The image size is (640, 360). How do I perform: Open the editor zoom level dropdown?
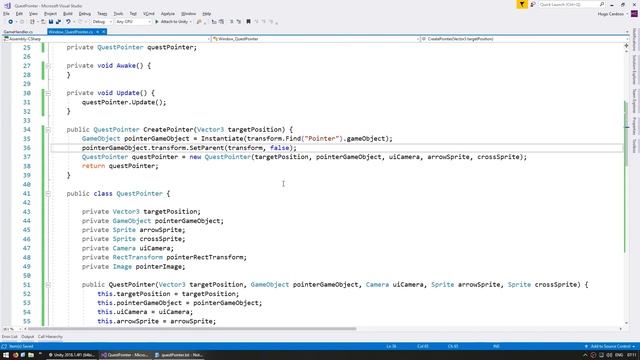11,329
